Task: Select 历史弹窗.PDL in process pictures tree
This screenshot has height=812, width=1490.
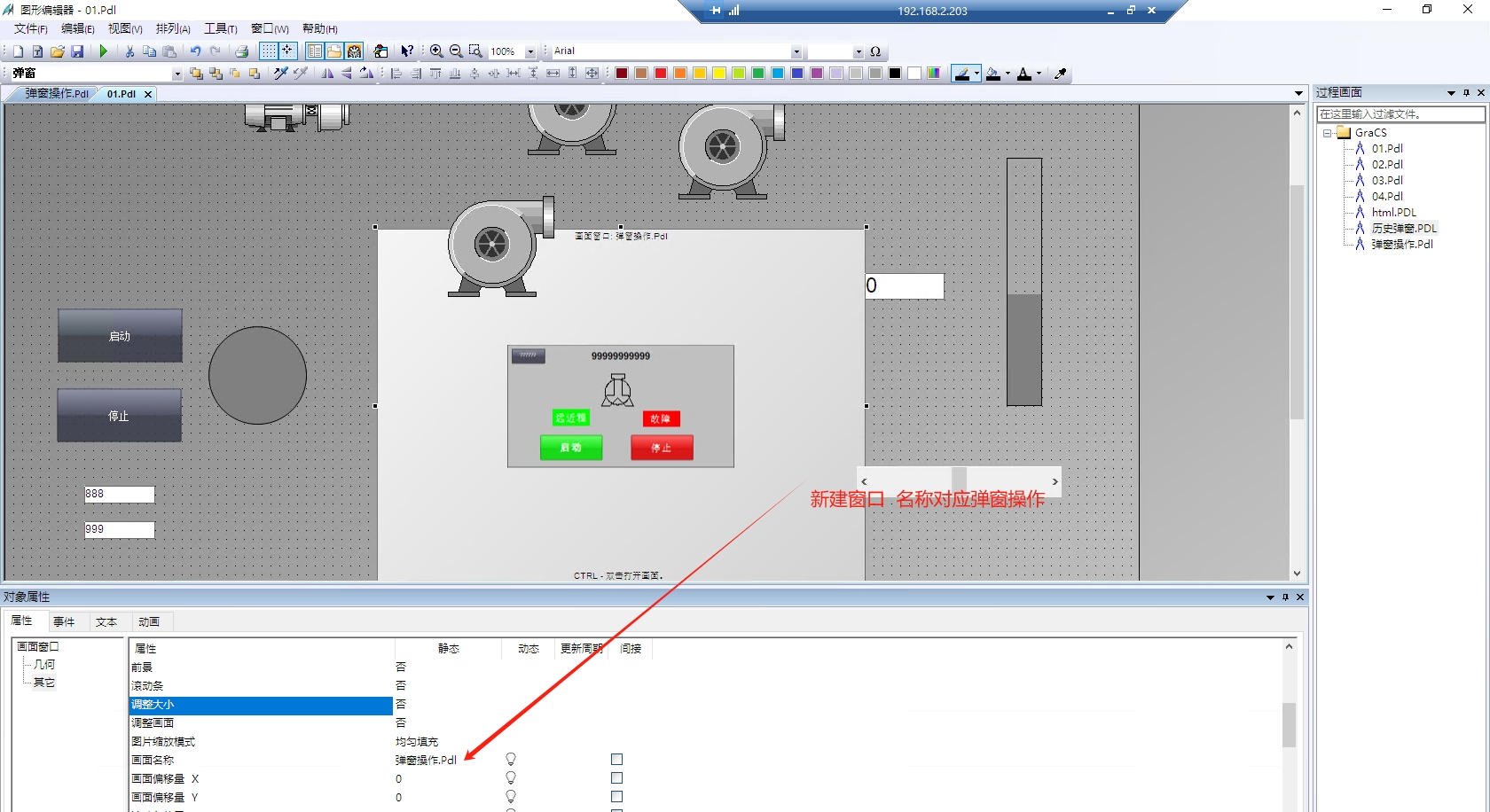Action: click(1403, 228)
